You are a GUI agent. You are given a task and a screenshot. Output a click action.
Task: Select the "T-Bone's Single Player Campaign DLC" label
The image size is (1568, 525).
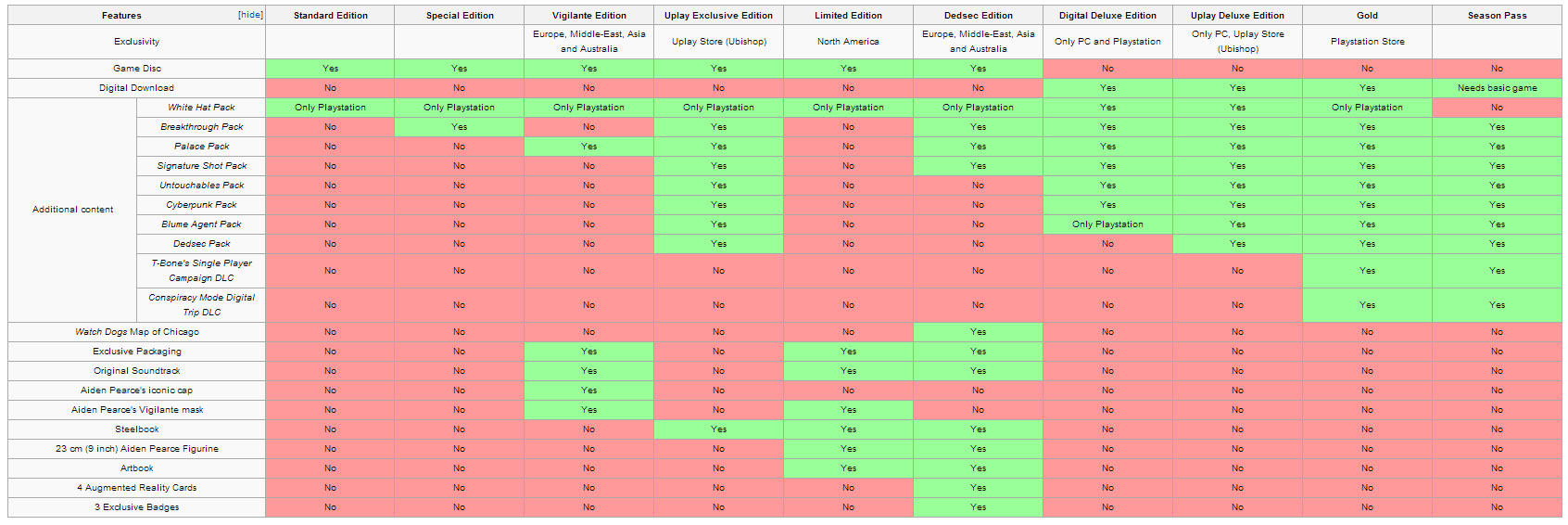(201, 271)
